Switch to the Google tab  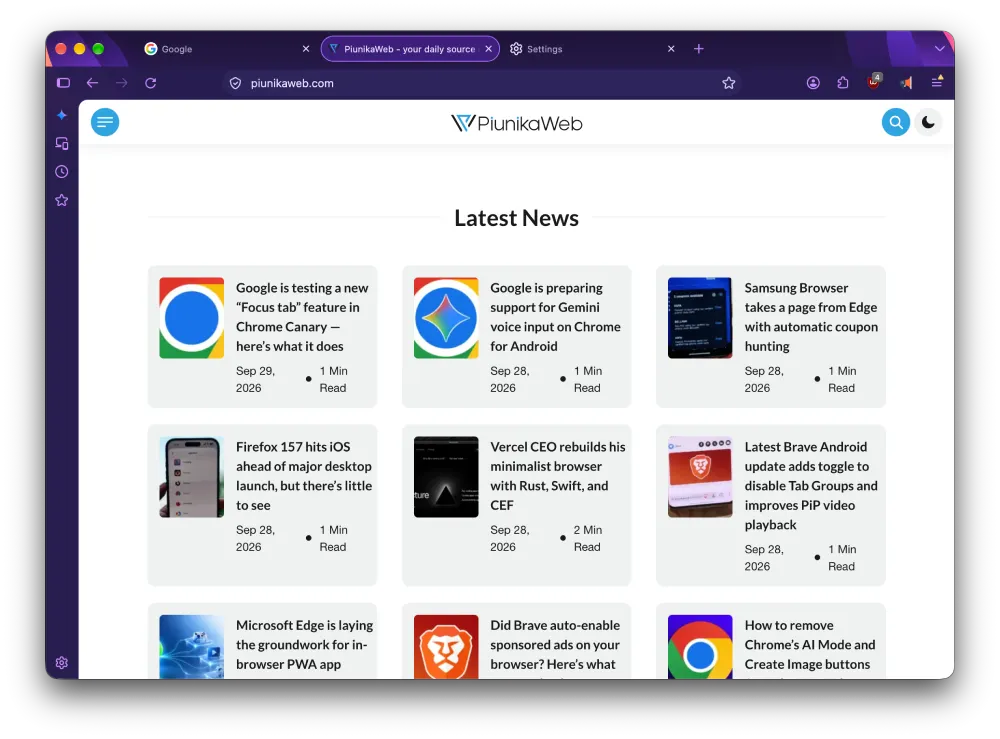(228, 49)
